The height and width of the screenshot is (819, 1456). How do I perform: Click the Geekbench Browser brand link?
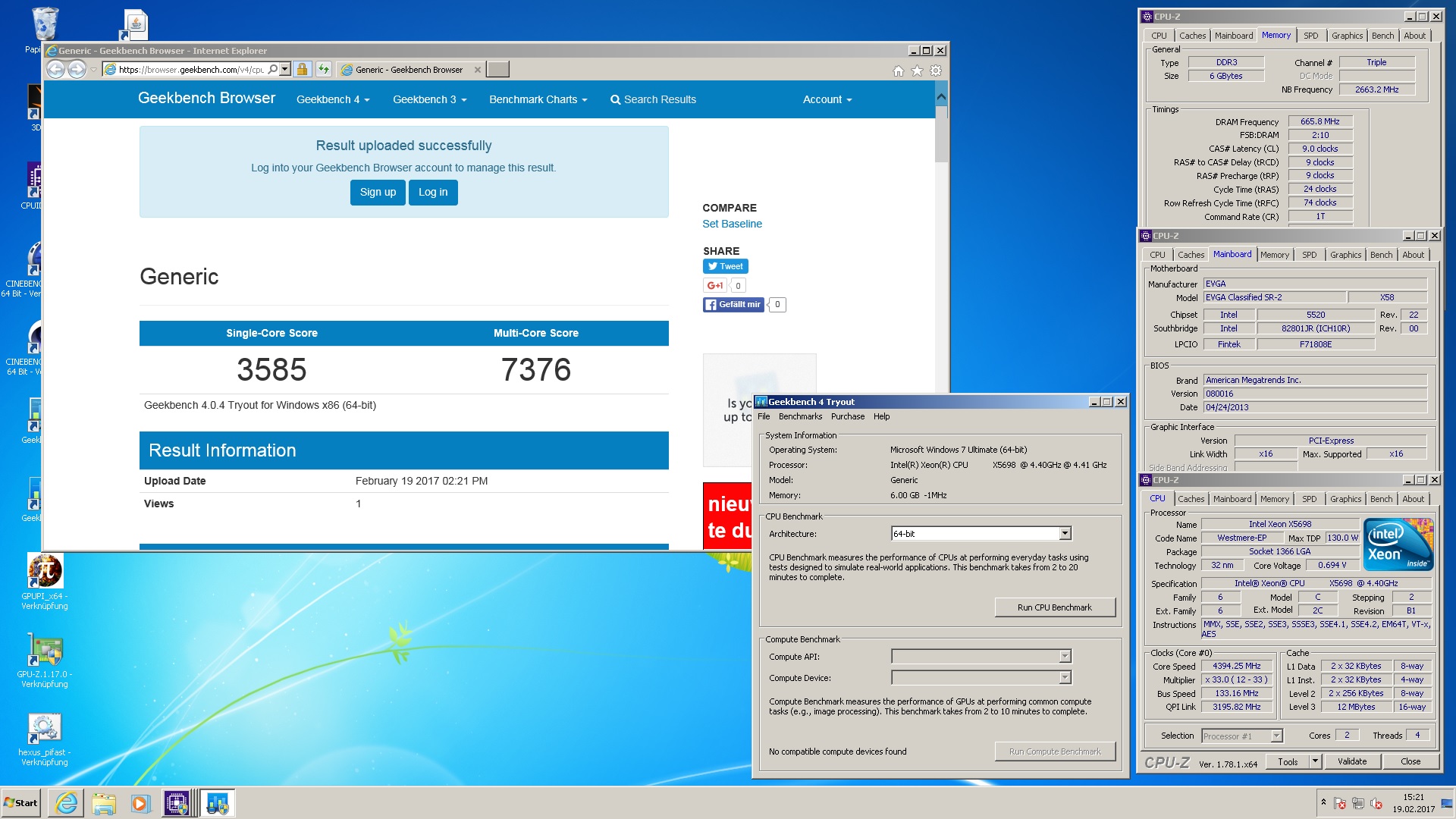206,99
